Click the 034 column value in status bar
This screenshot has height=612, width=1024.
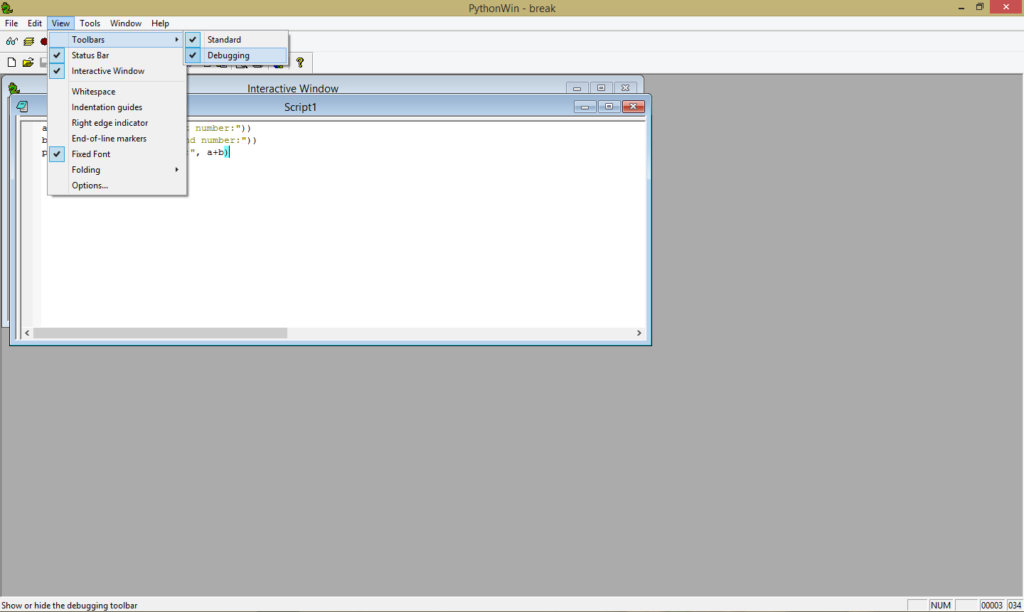click(x=1014, y=605)
